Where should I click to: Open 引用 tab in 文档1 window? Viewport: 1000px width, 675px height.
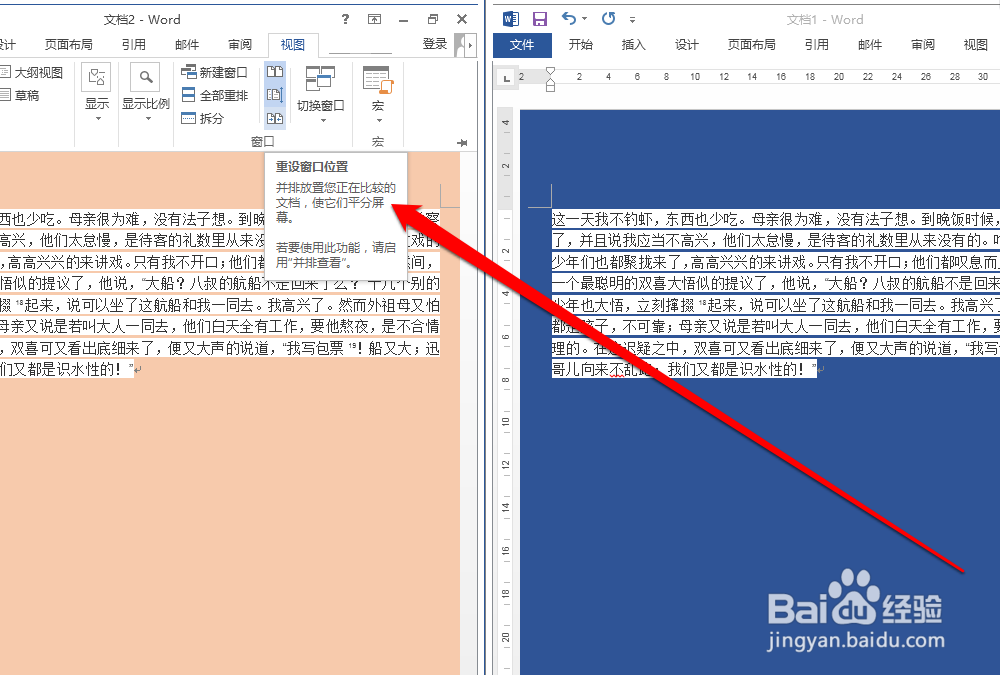point(816,45)
